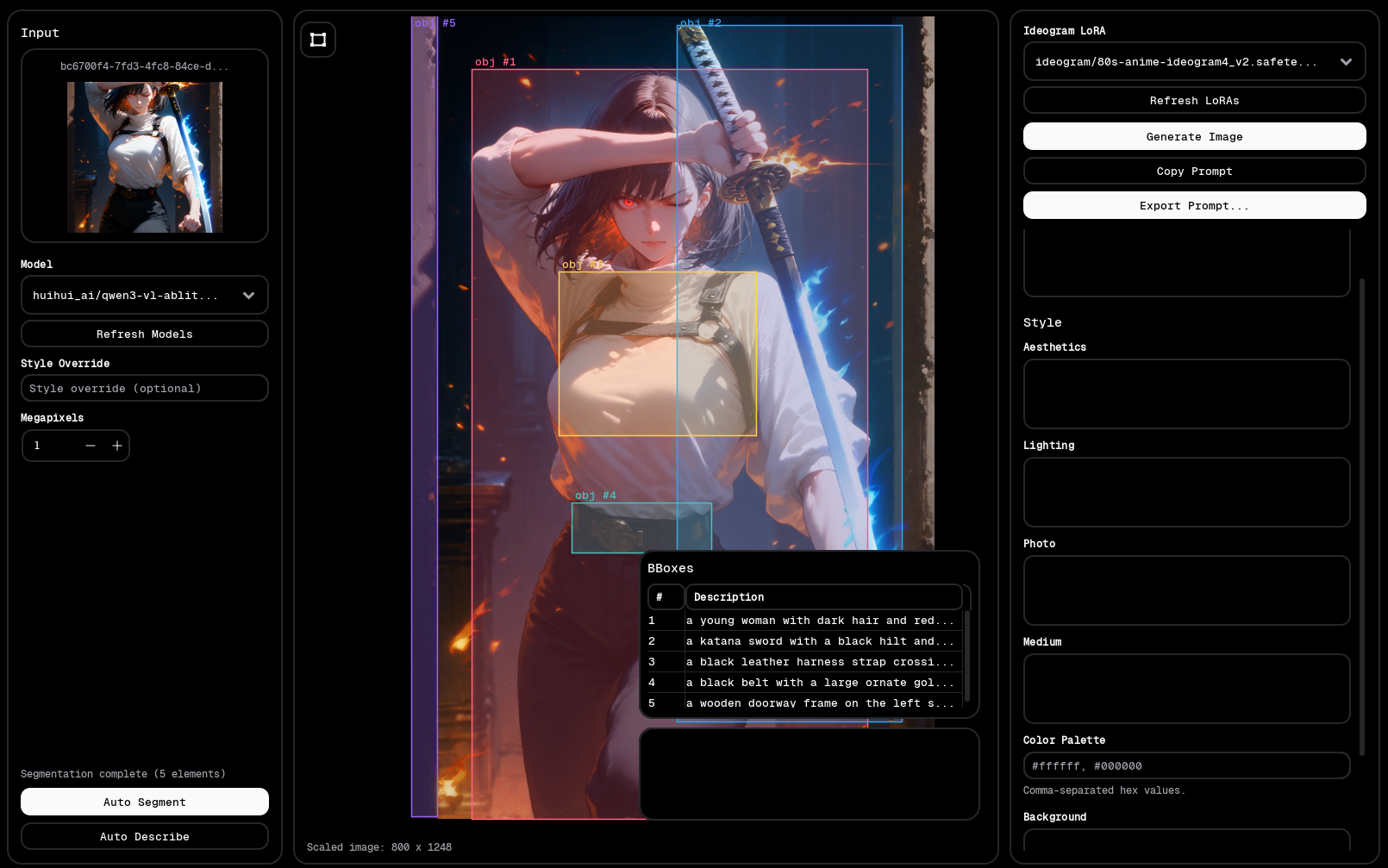
Task: Click the text area above the Style heading
Action: [x=1186, y=264]
